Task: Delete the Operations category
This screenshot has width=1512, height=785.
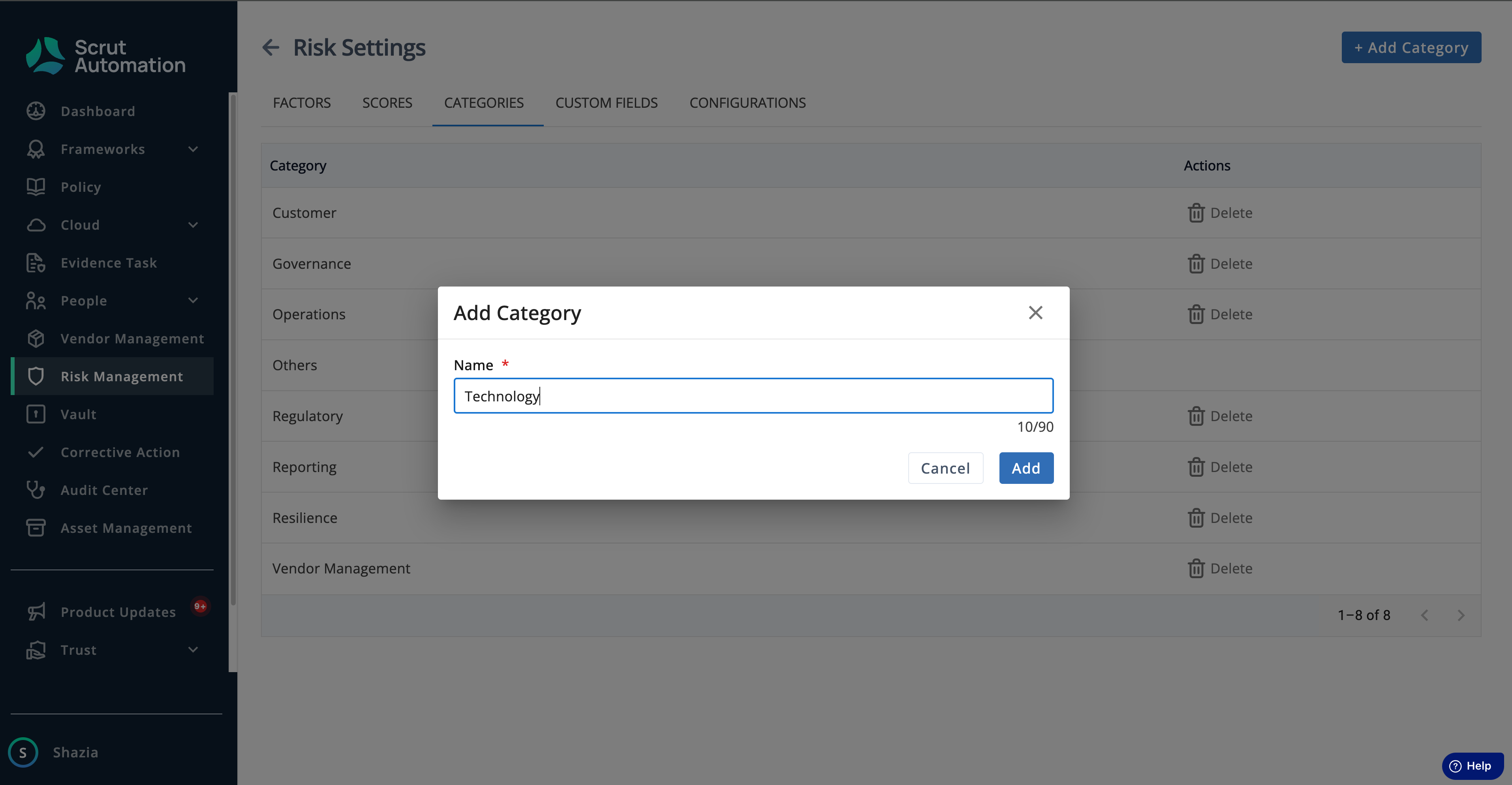Action: click(x=1220, y=314)
